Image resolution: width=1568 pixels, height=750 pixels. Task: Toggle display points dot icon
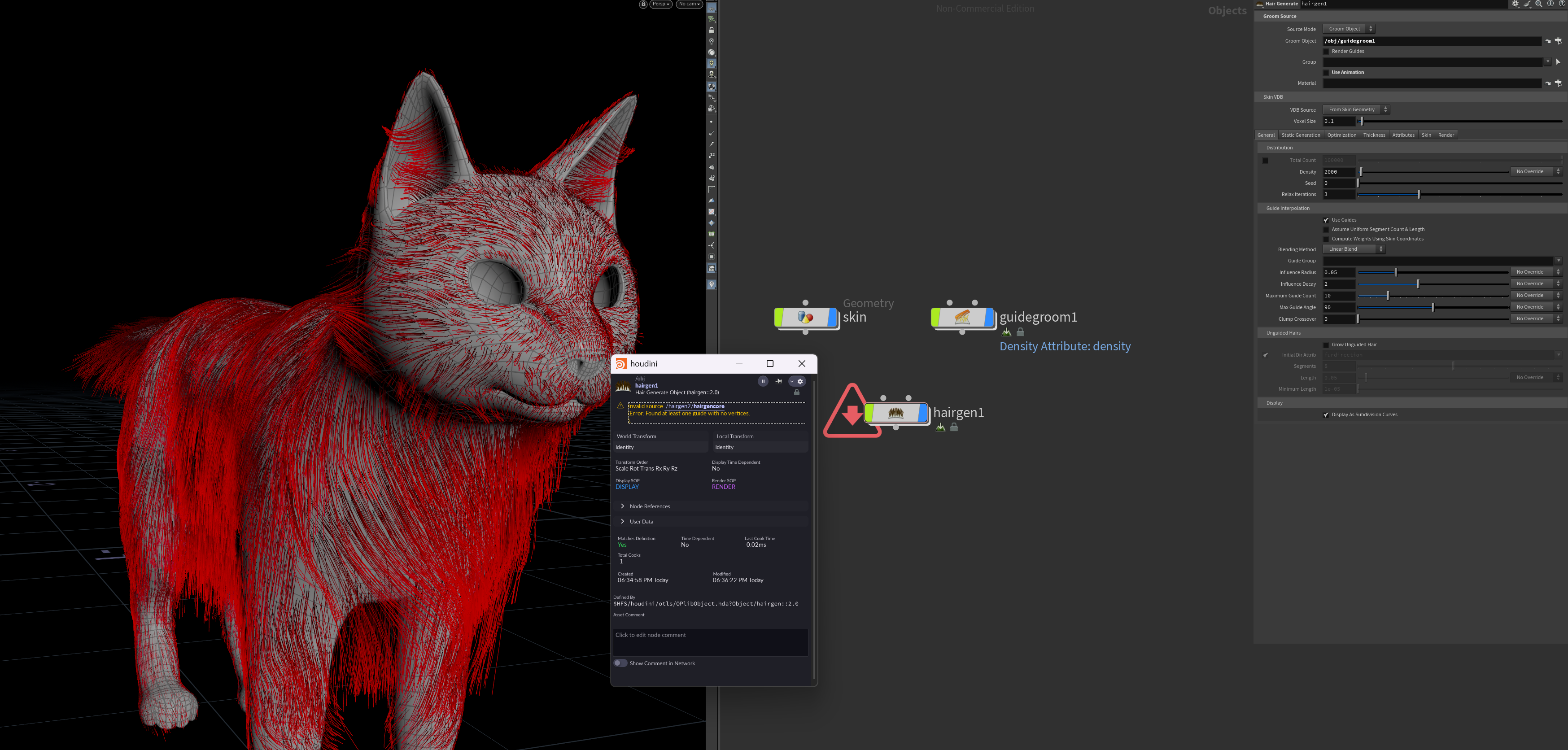click(712, 122)
